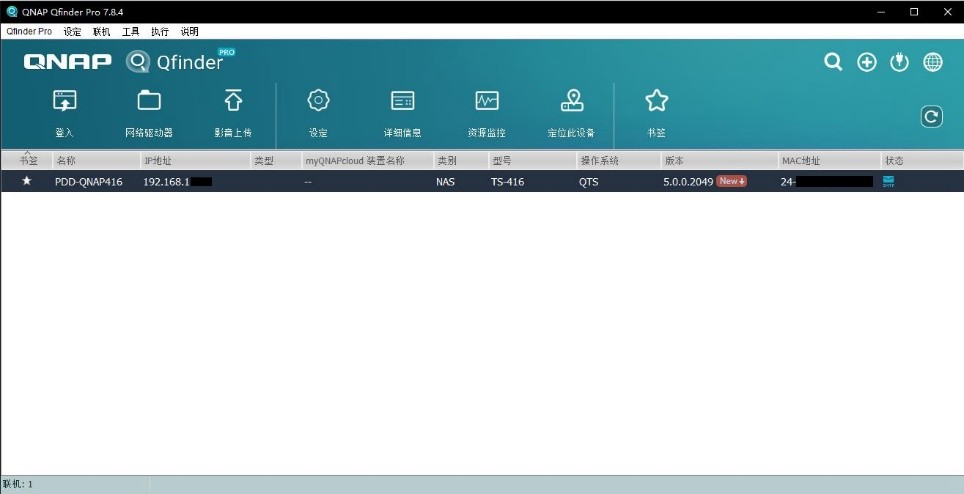964x494 pixels.
Task: Open the 设定 menu in menu bar
Action: coord(72,31)
